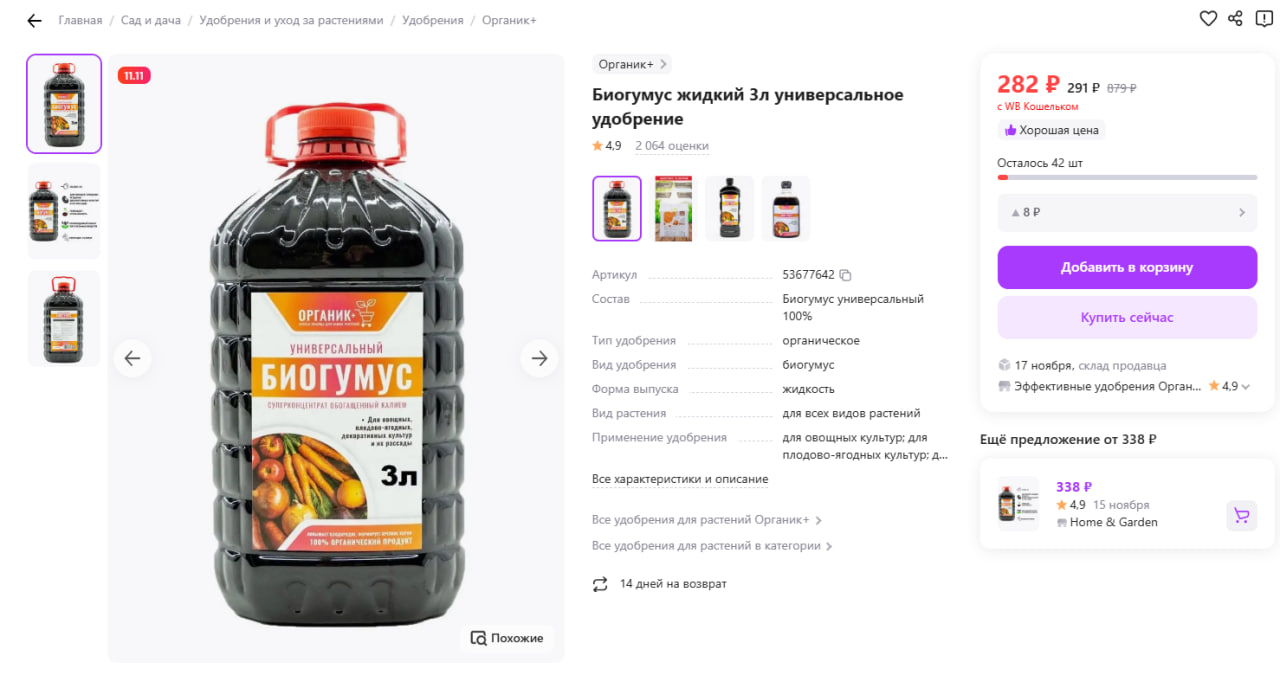The image size is (1280, 682).
Task: Click the back arrow icon
Action: (x=34, y=20)
